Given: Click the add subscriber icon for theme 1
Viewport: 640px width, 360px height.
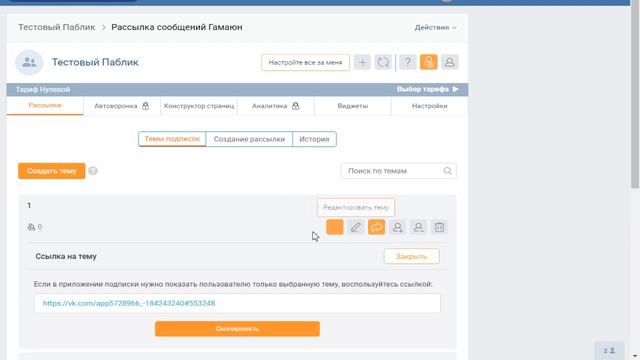Looking at the screenshot, I should click(397, 227).
